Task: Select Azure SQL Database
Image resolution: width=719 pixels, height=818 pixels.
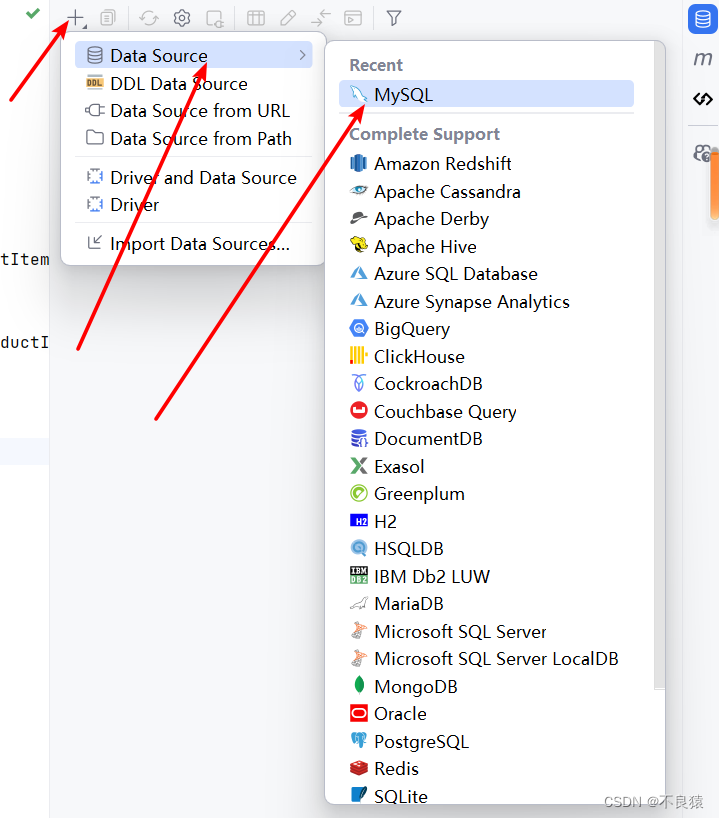Action: (486, 273)
